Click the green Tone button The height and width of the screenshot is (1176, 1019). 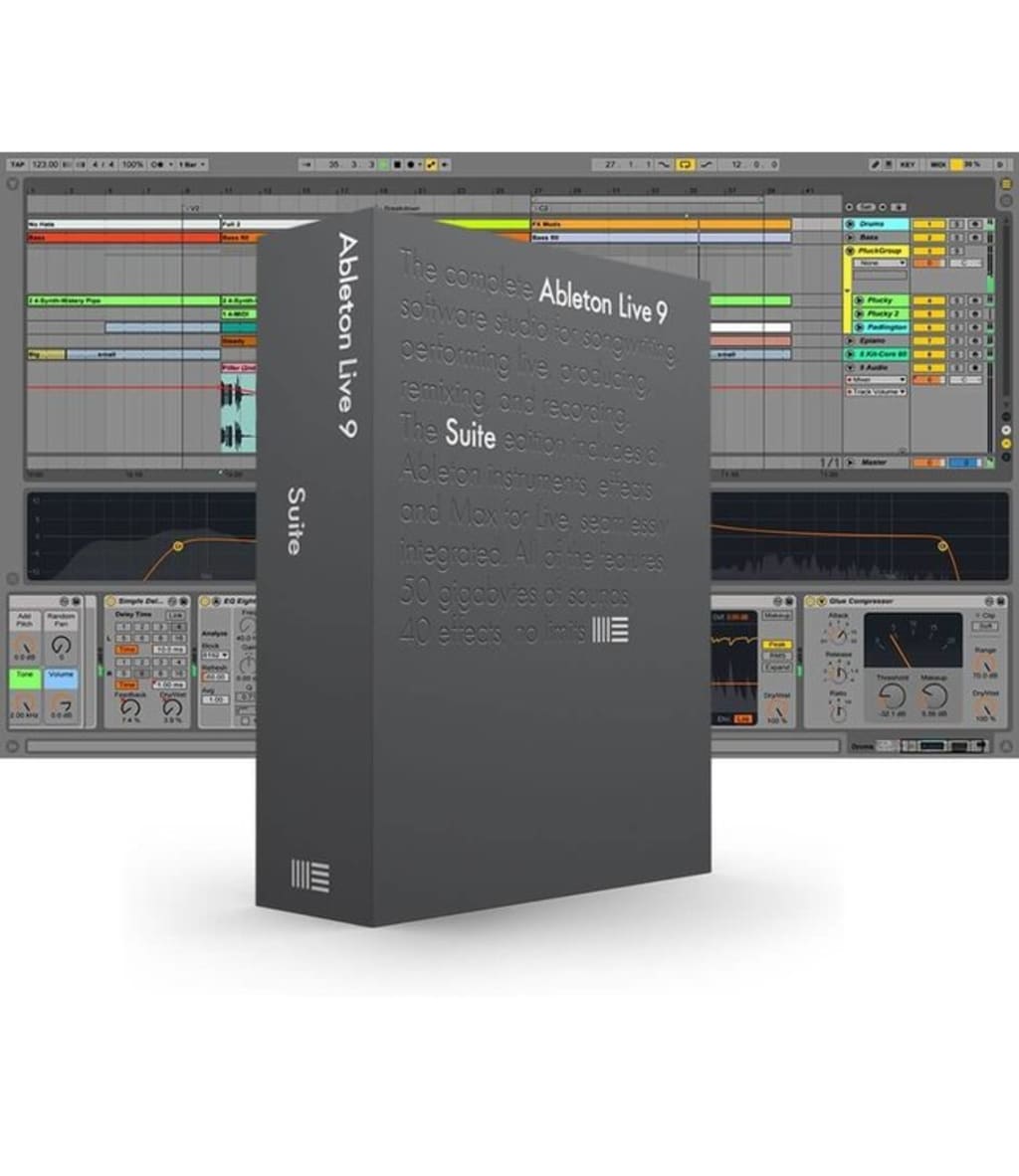(25, 678)
